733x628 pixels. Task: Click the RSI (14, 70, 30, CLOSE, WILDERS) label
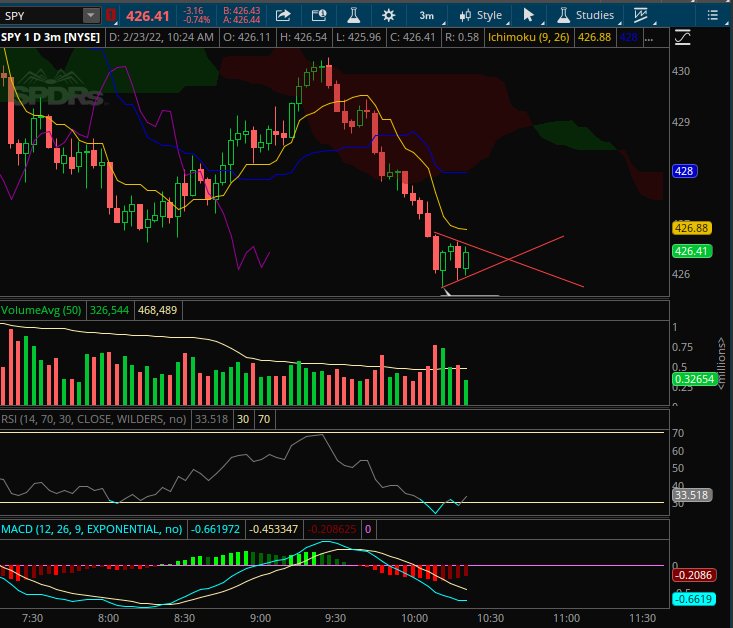(x=93, y=419)
